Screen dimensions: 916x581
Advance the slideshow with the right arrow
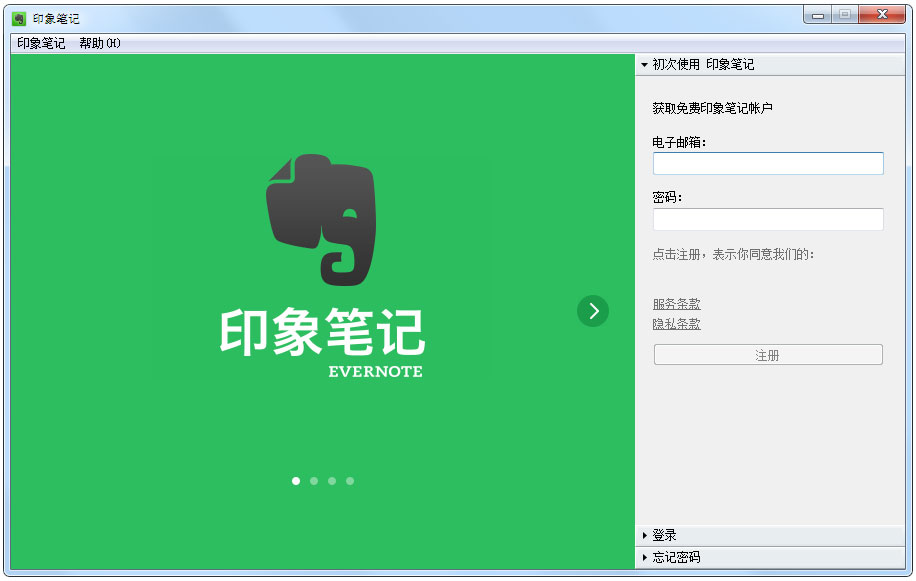593,311
